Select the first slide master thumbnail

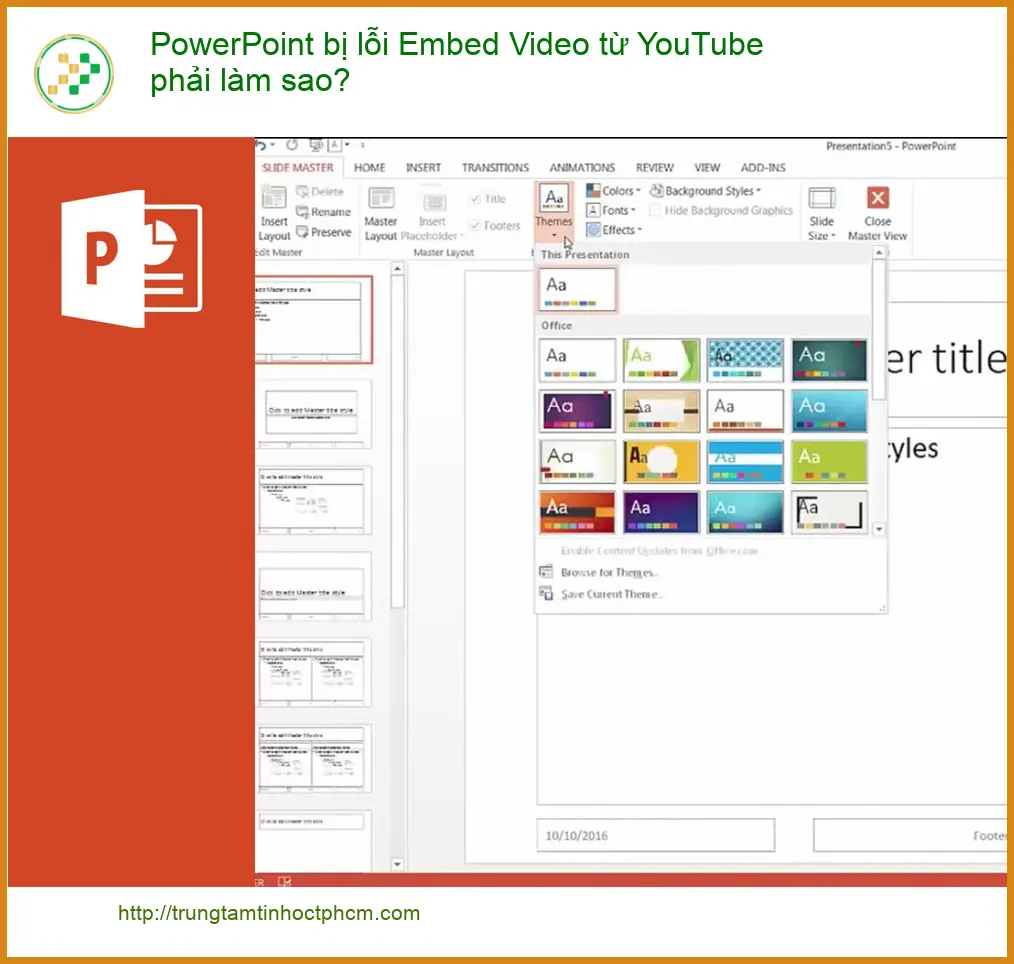pos(314,319)
